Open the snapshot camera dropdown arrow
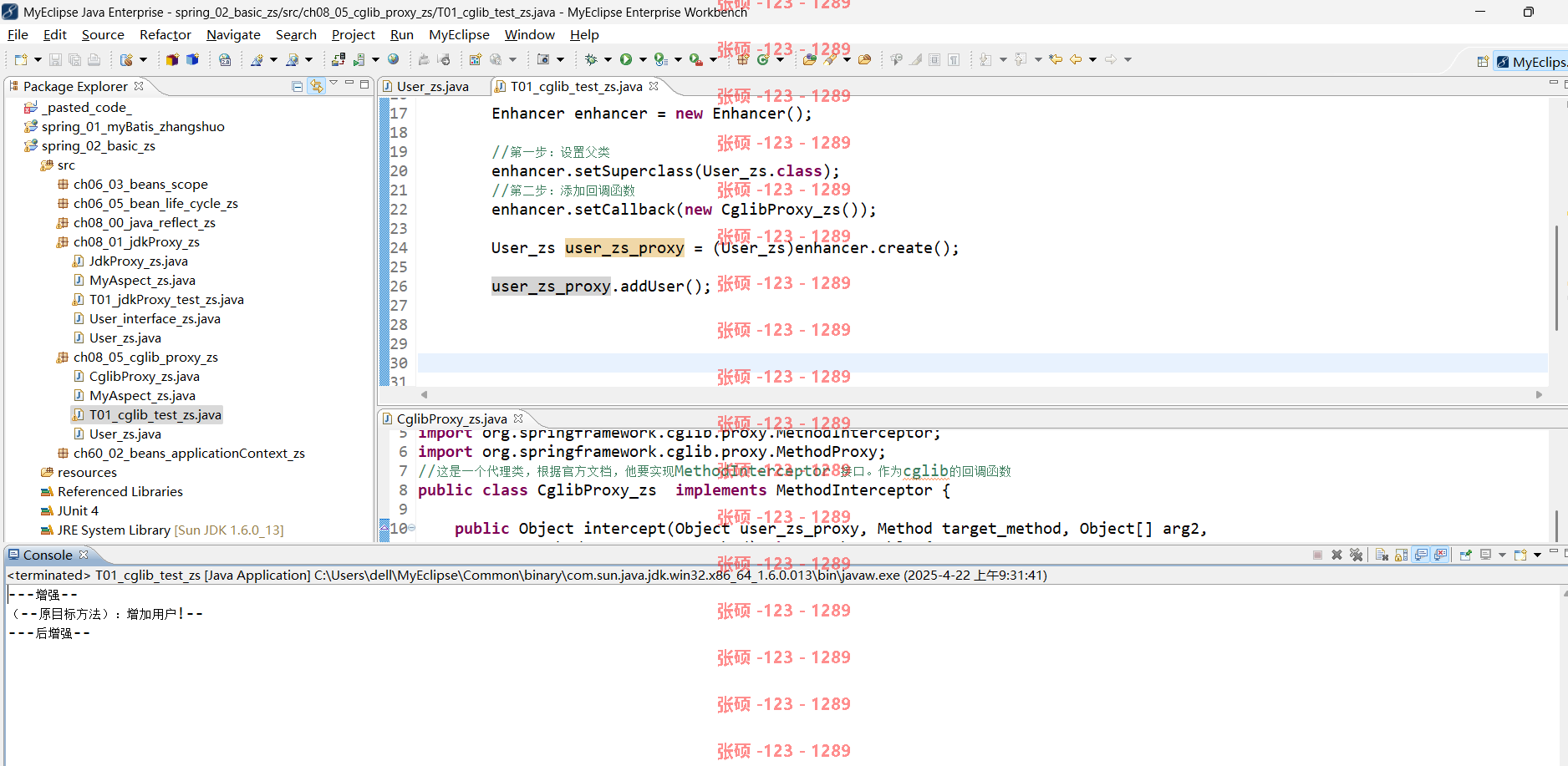The height and width of the screenshot is (766, 1568). [560, 59]
